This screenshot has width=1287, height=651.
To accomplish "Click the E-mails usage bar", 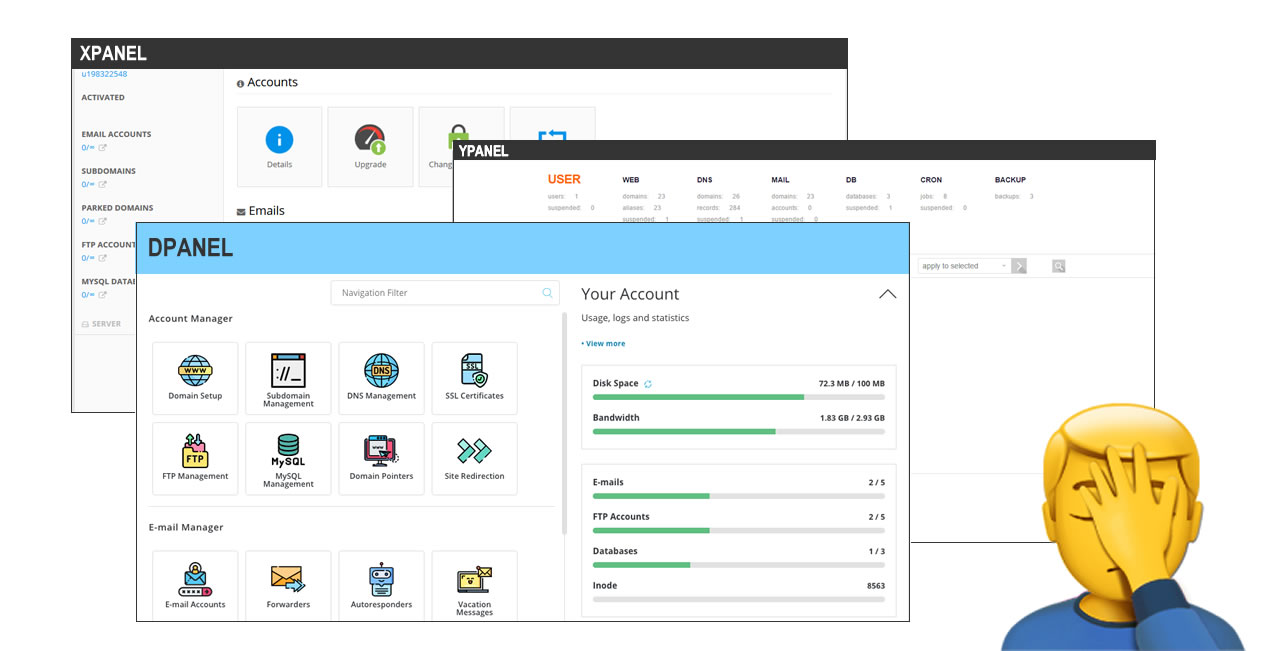I will click(x=739, y=496).
